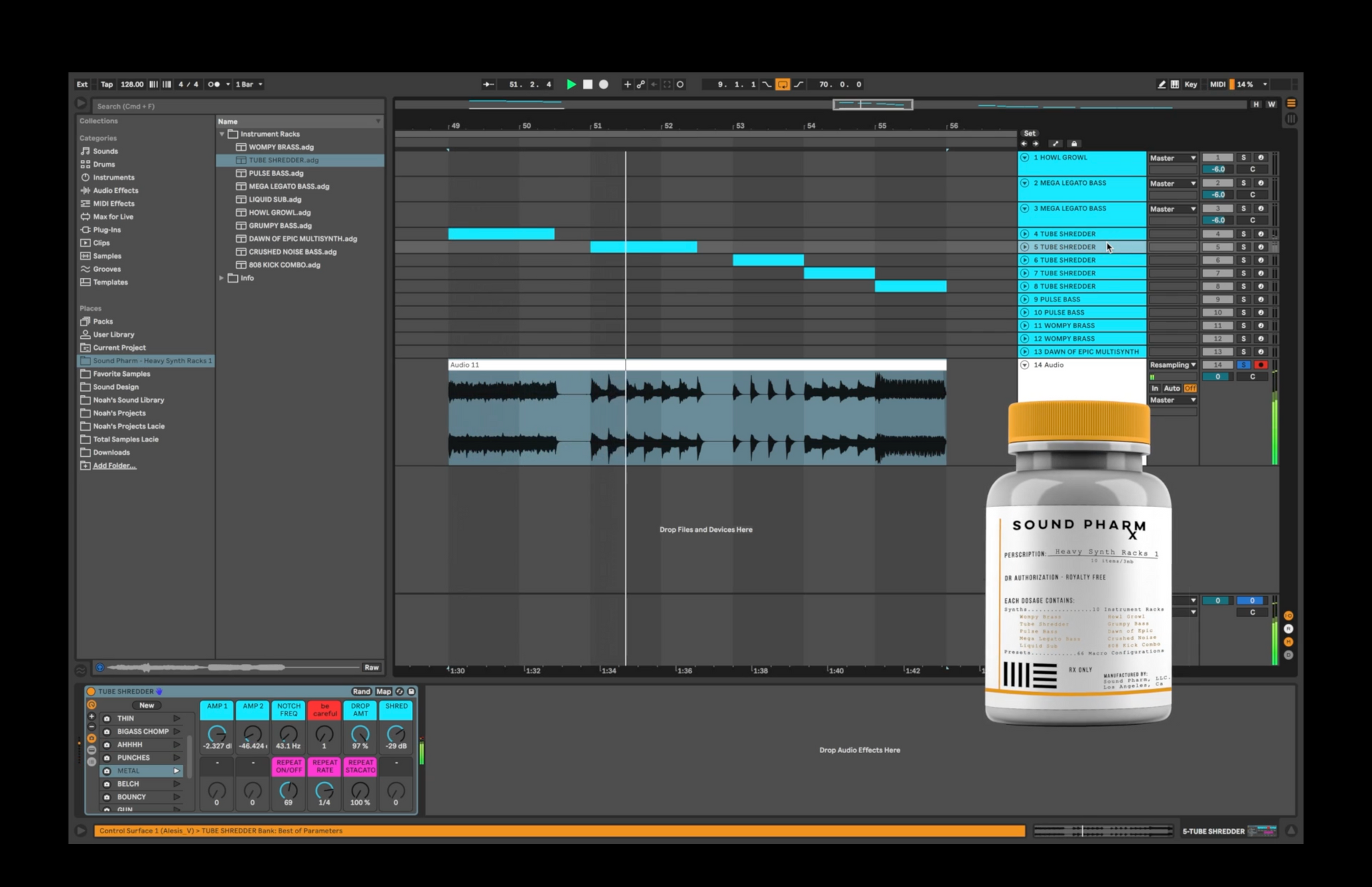This screenshot has width=1372, height=887.
Task: Toggle the computer MIDI keyboard icon
Action: tap(1175, 84)
